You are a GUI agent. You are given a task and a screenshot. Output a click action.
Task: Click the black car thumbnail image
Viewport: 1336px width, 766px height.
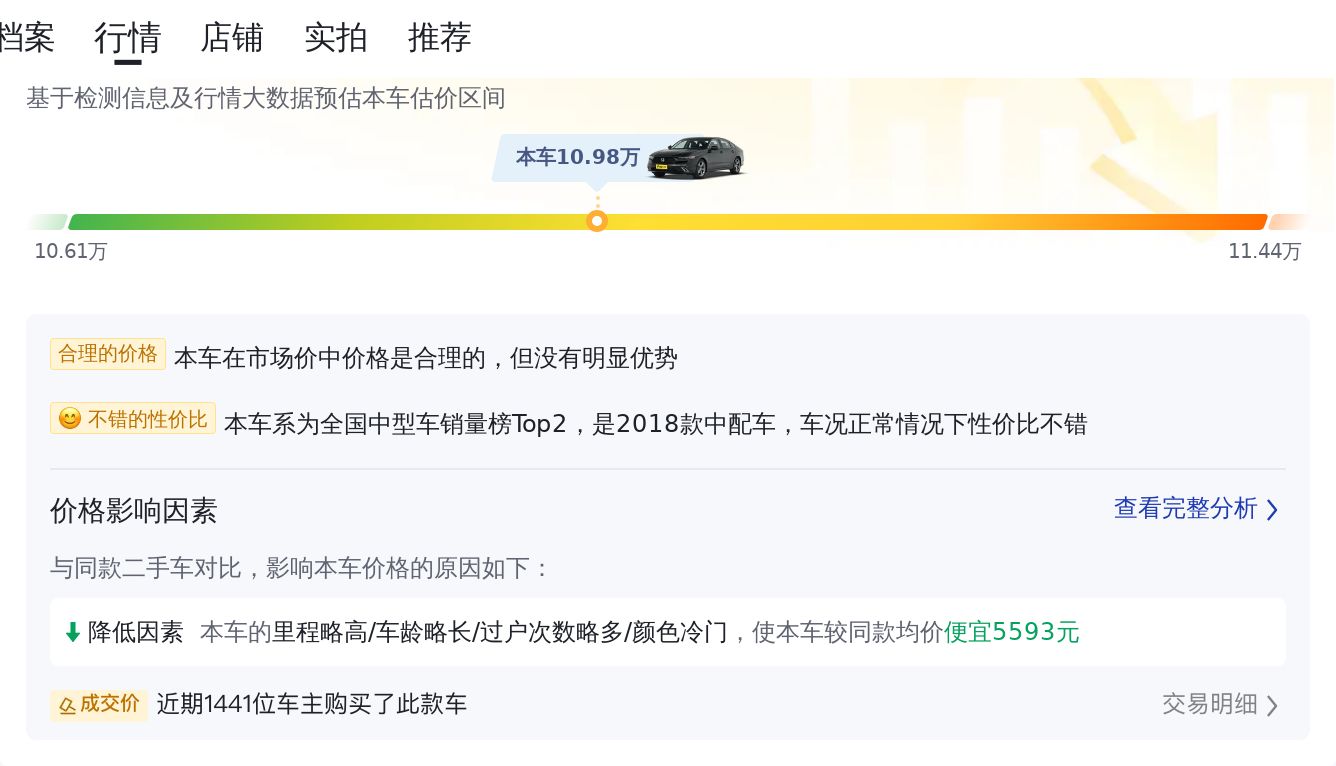coord(696,157)
